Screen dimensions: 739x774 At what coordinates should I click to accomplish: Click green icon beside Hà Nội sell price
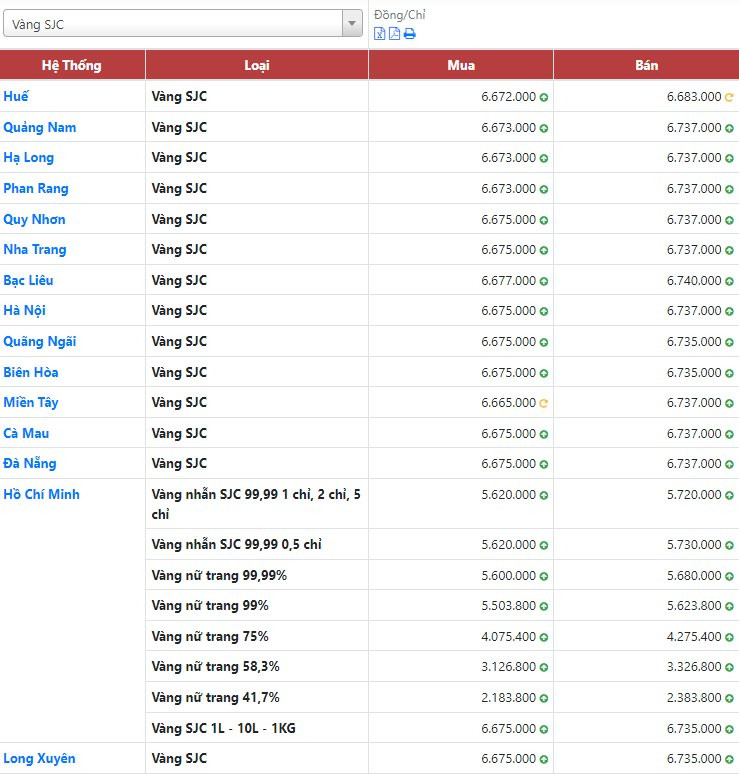(x=729, y=311)
